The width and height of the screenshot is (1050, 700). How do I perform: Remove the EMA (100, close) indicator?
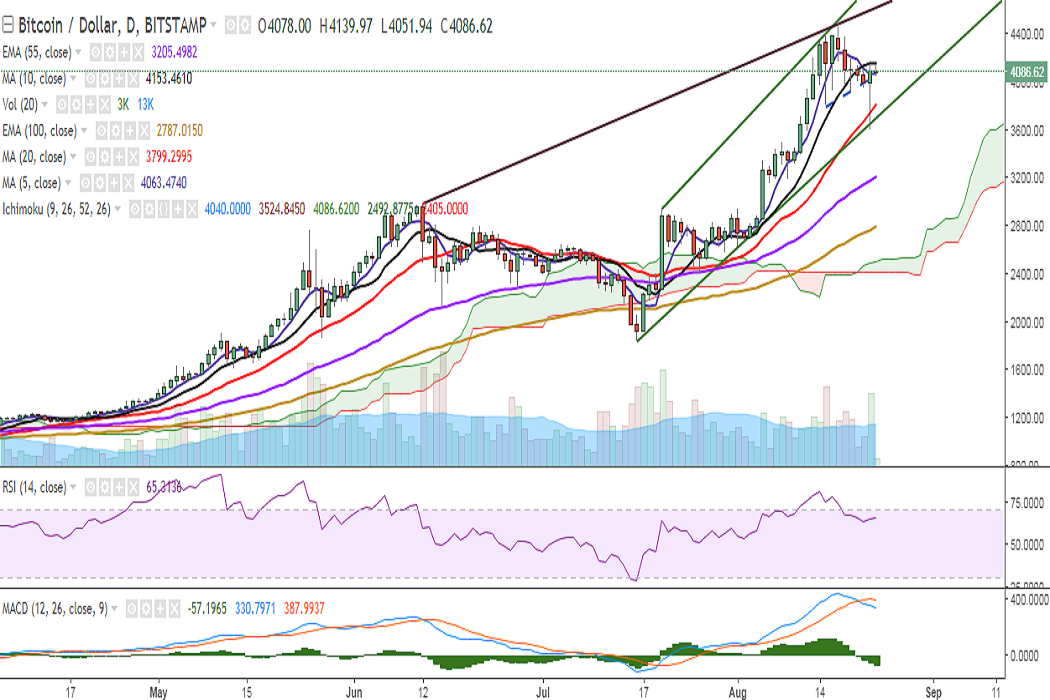click(144, 130)
